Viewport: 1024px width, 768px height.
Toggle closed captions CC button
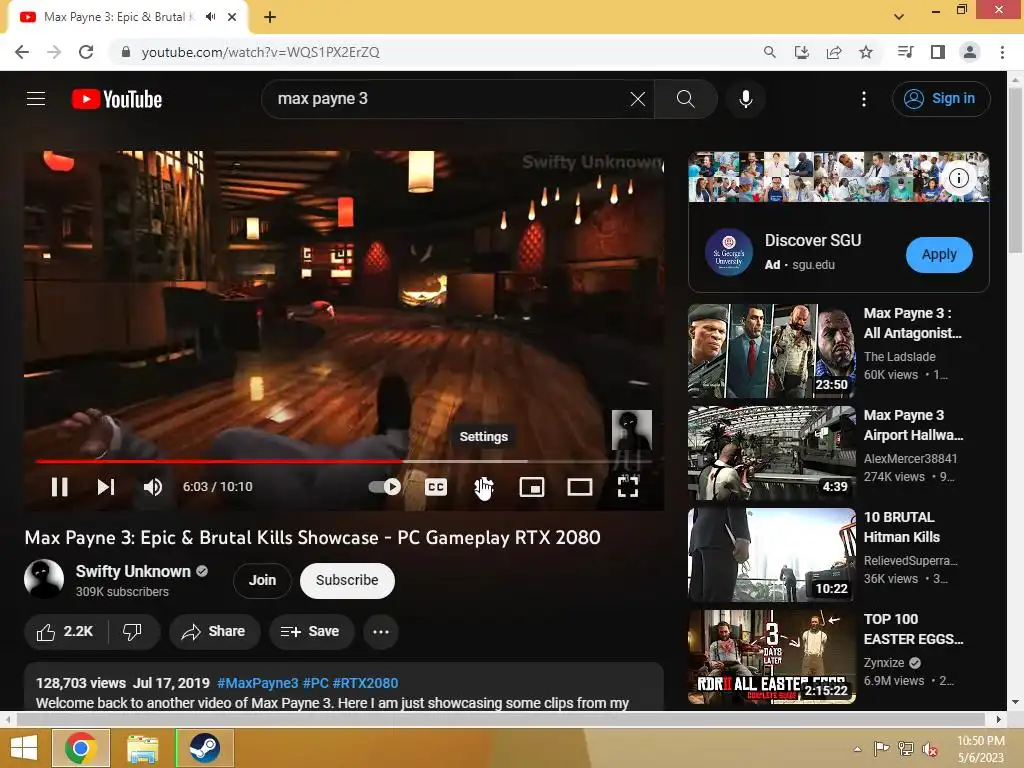pyautogui.click(x=436, y=487)
